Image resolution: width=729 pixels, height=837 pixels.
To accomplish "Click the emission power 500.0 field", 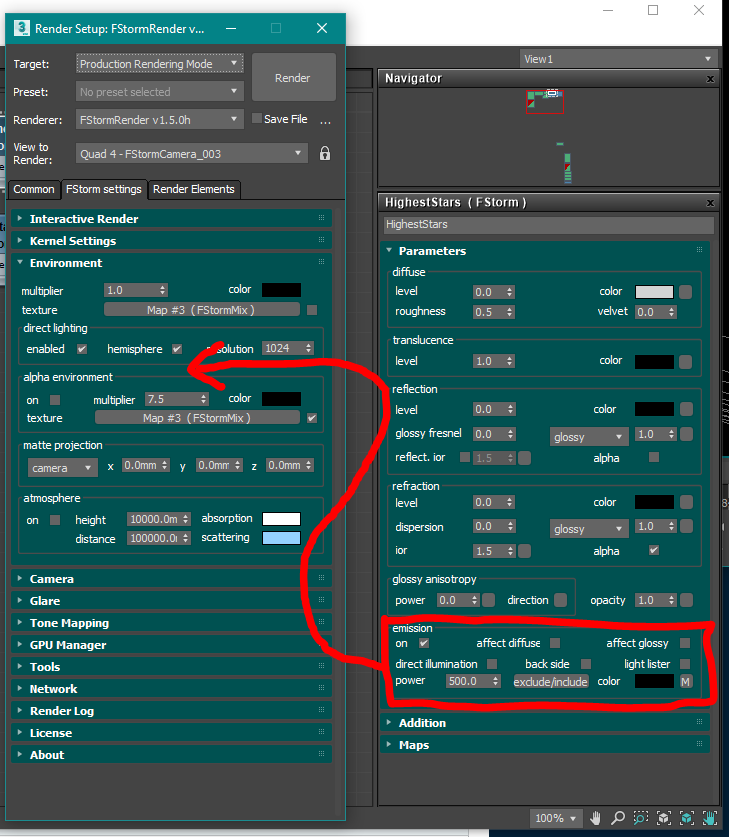I will (x=469, y=681).
